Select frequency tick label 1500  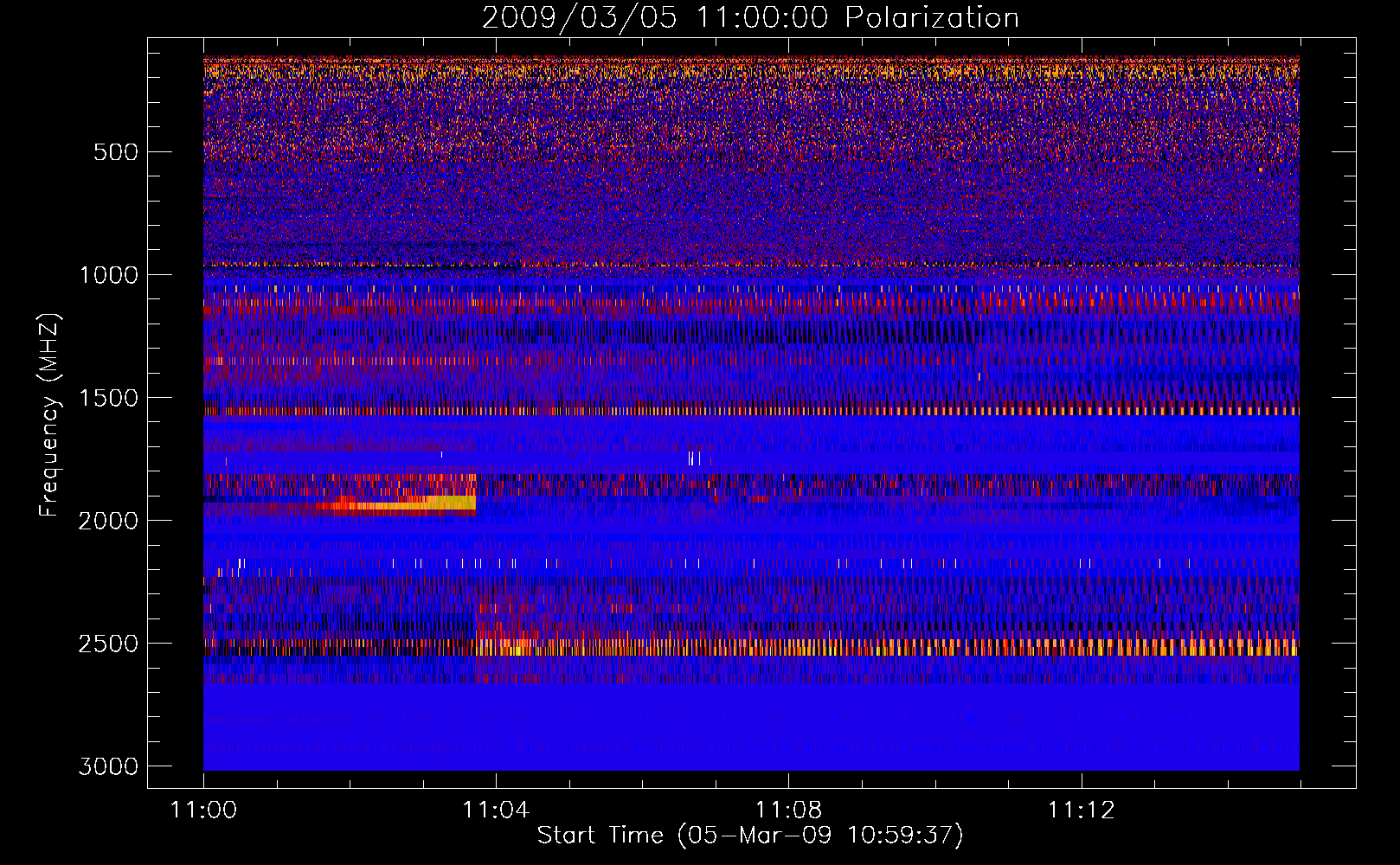pyautogui.click(x=109, y=398)
